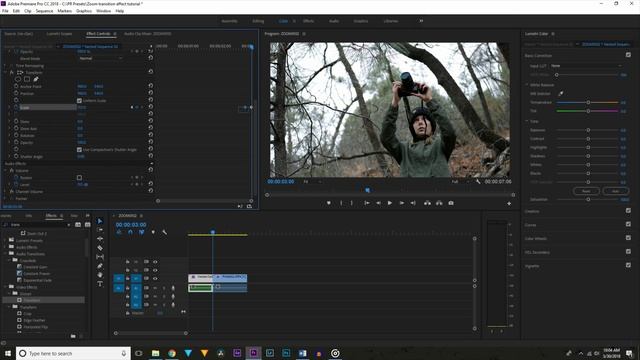
Task: Add marker in timeline panel
Action: point(153,232)
